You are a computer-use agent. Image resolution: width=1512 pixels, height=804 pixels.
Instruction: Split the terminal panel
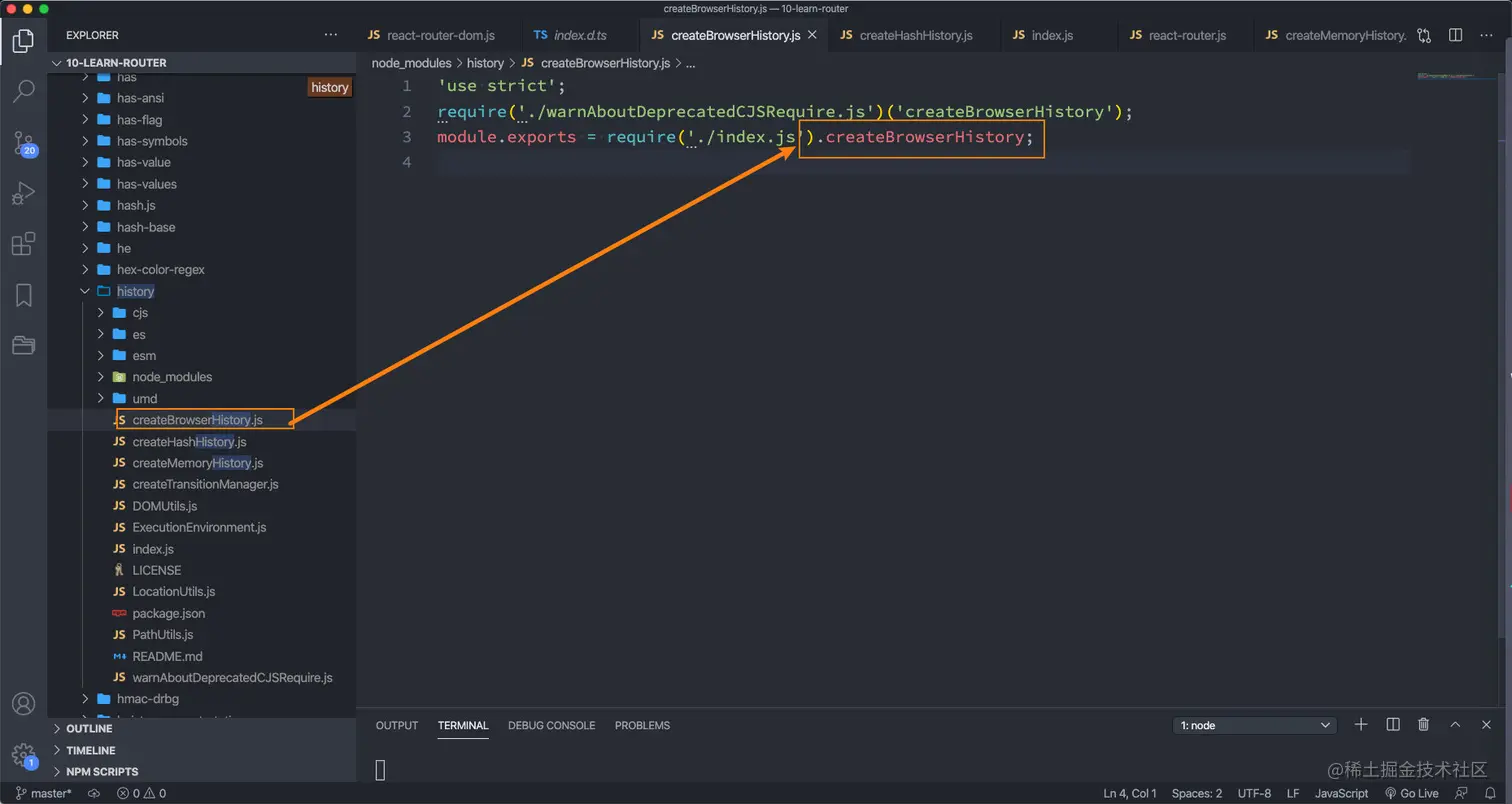coord(1393,725)
